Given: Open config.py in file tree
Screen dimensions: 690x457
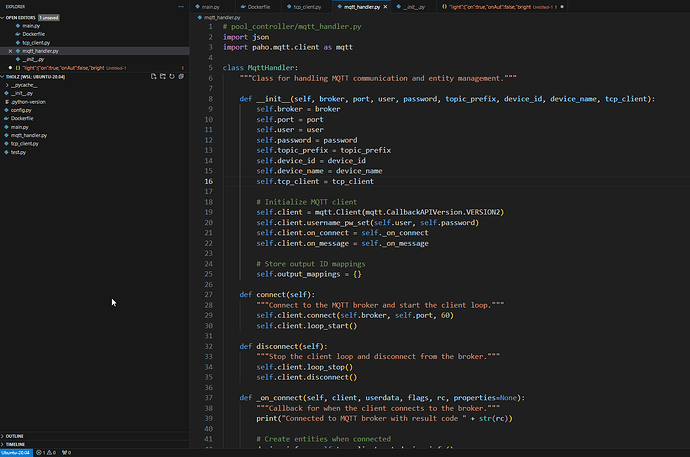Looking at the screenshot, I should pyautogui.click(x=21, y=110).
